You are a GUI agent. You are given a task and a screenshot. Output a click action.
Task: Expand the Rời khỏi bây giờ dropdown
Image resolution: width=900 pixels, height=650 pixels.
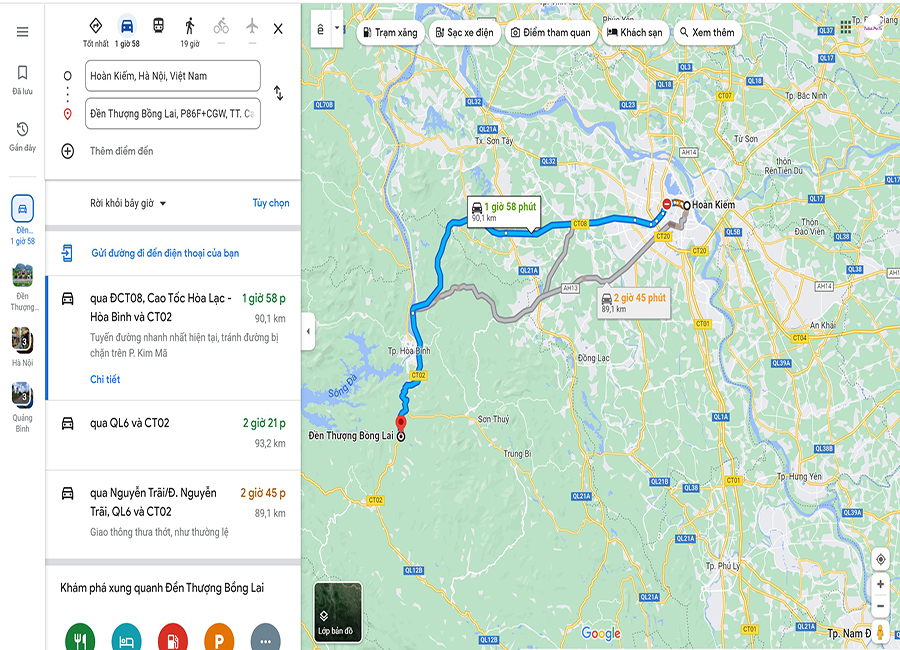pyautogui.click(x=129, y=203)
